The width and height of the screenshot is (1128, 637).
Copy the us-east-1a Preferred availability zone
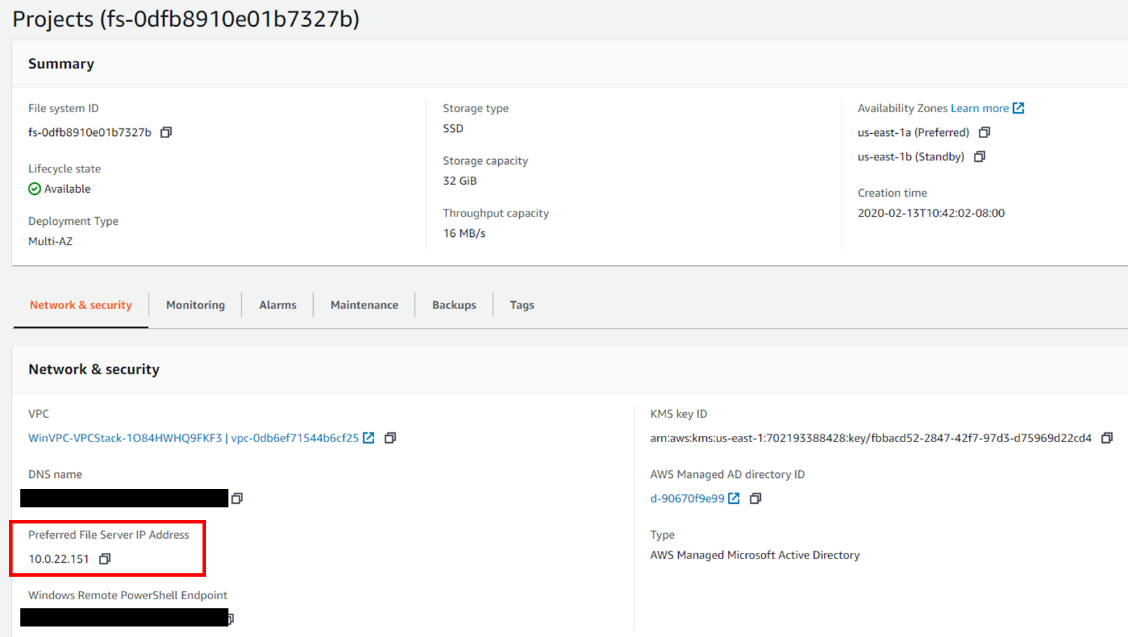click(x=985, y=131)
